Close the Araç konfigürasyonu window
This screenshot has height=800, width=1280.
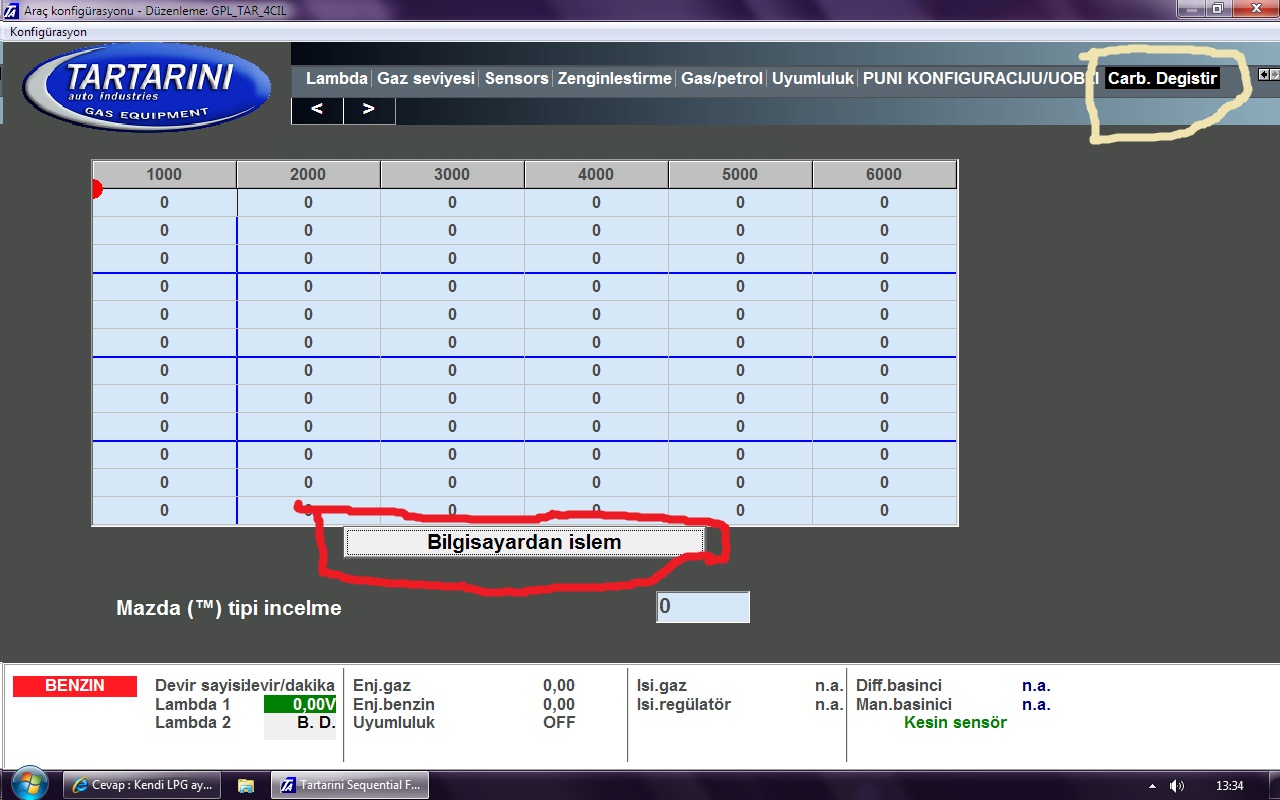[x=1254, y=8]
